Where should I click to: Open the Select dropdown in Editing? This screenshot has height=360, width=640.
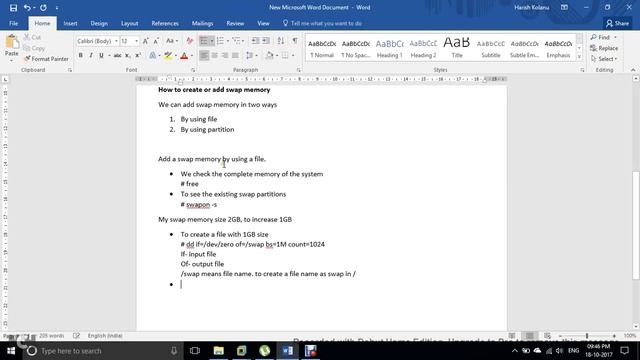(604, 59)
